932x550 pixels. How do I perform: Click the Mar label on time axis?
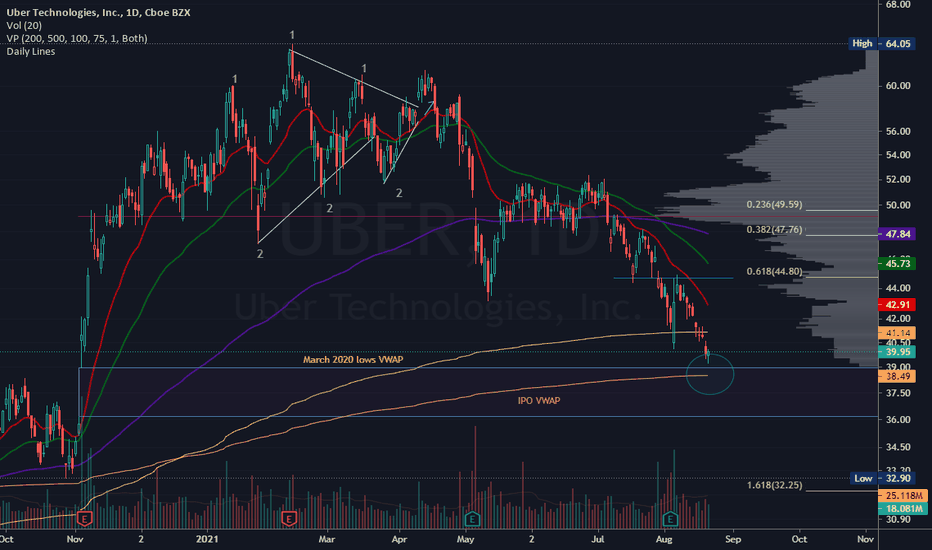326,539
